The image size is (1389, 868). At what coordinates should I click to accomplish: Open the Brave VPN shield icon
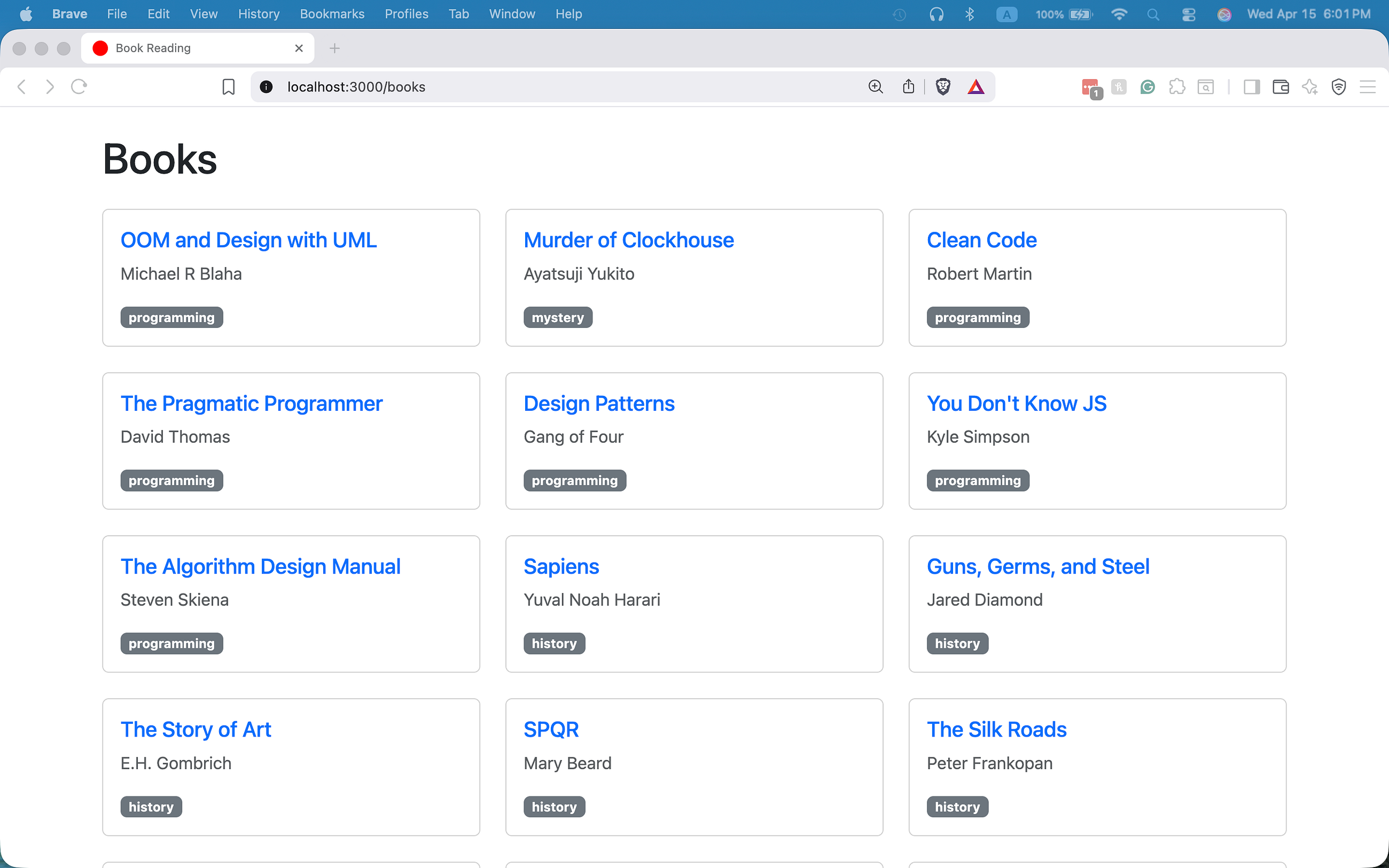tap(1339, 87)
